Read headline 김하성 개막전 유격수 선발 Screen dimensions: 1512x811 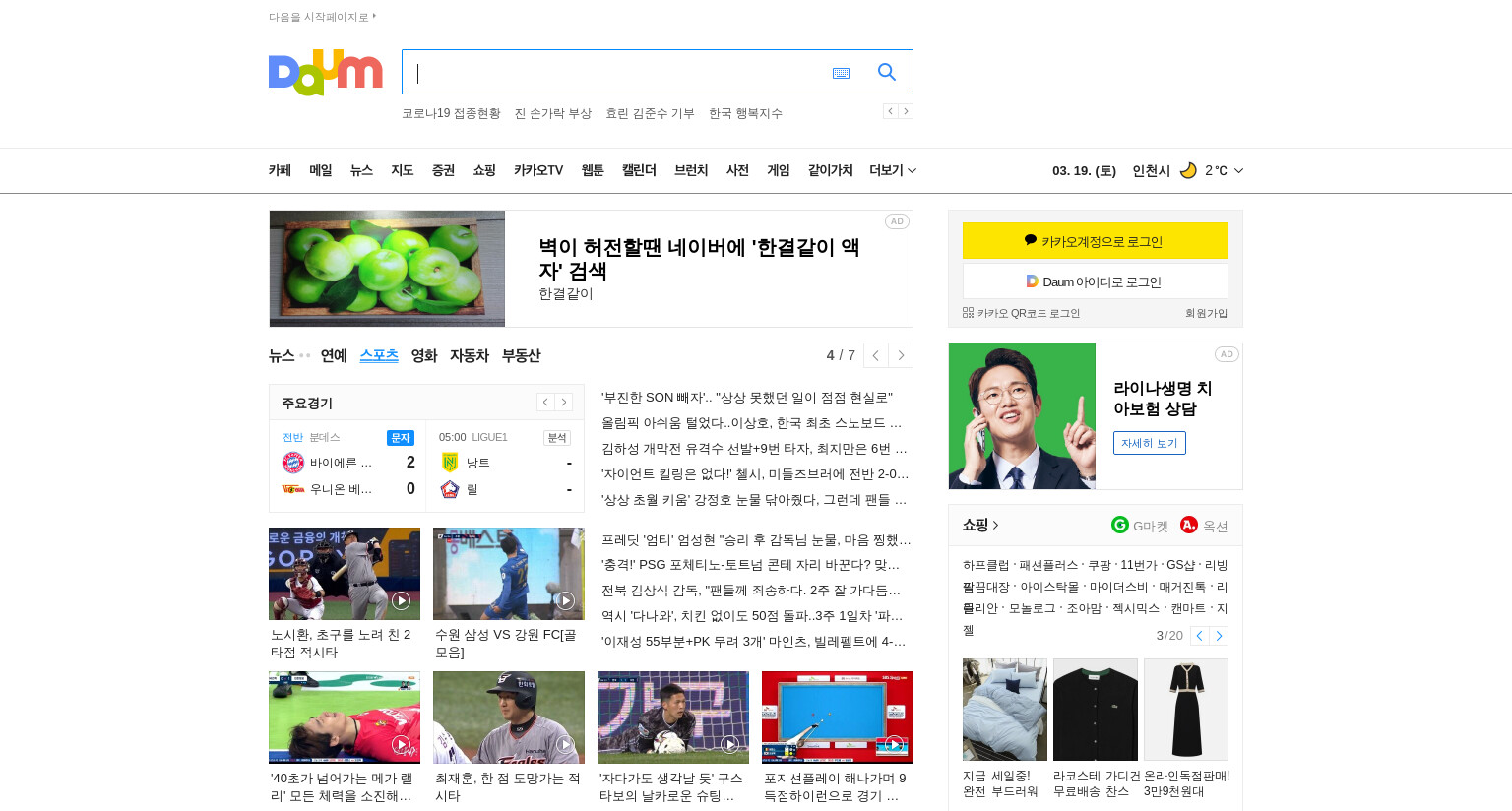[755, 448]
